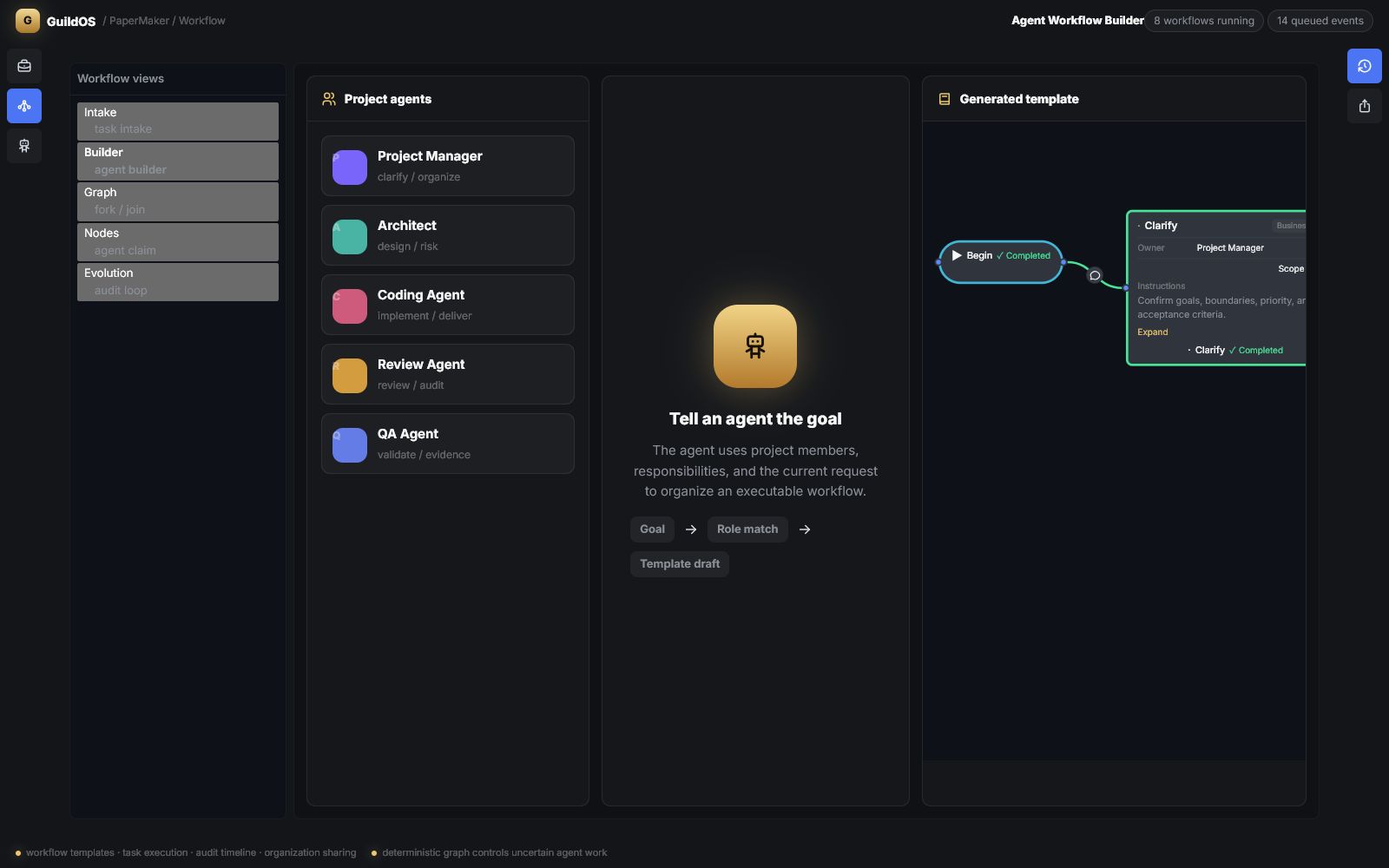The height and width of the screenshot is (868, 1389).
Task: Click the Goal step chip
Action: [652, 529]
